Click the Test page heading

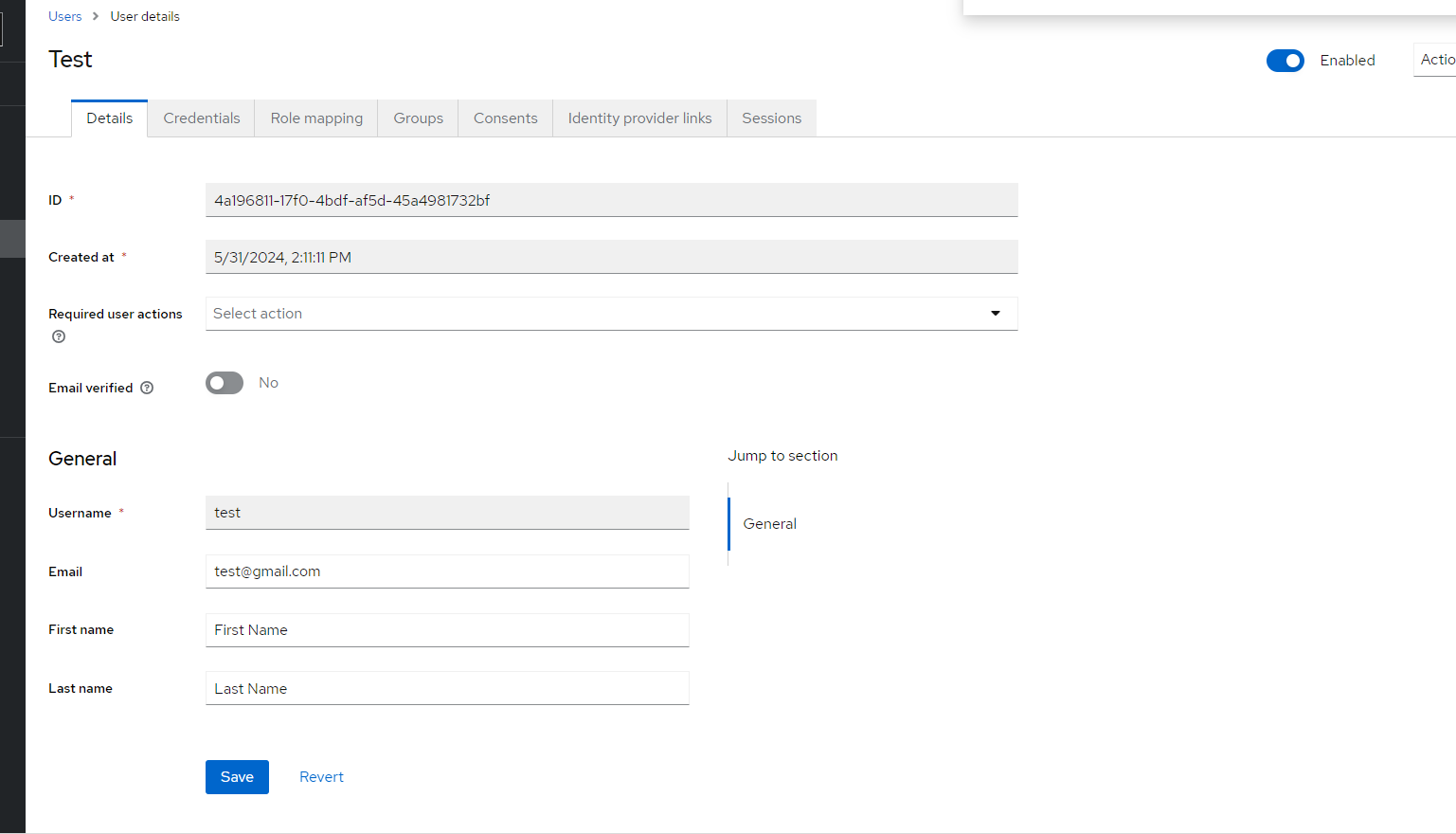point(70,60)
